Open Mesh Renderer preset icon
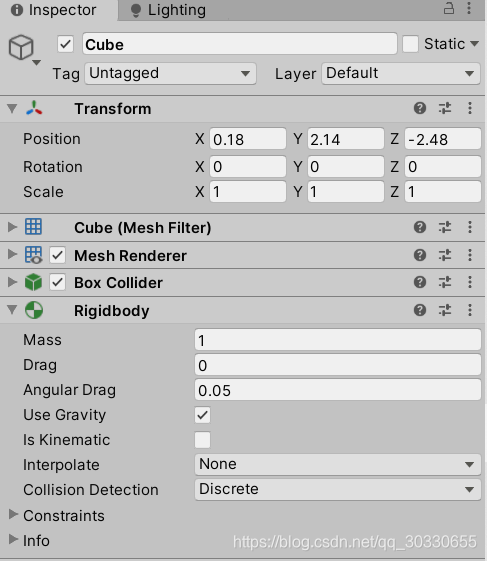The width and height of the screenshot is (487, 561). [445, 255]
